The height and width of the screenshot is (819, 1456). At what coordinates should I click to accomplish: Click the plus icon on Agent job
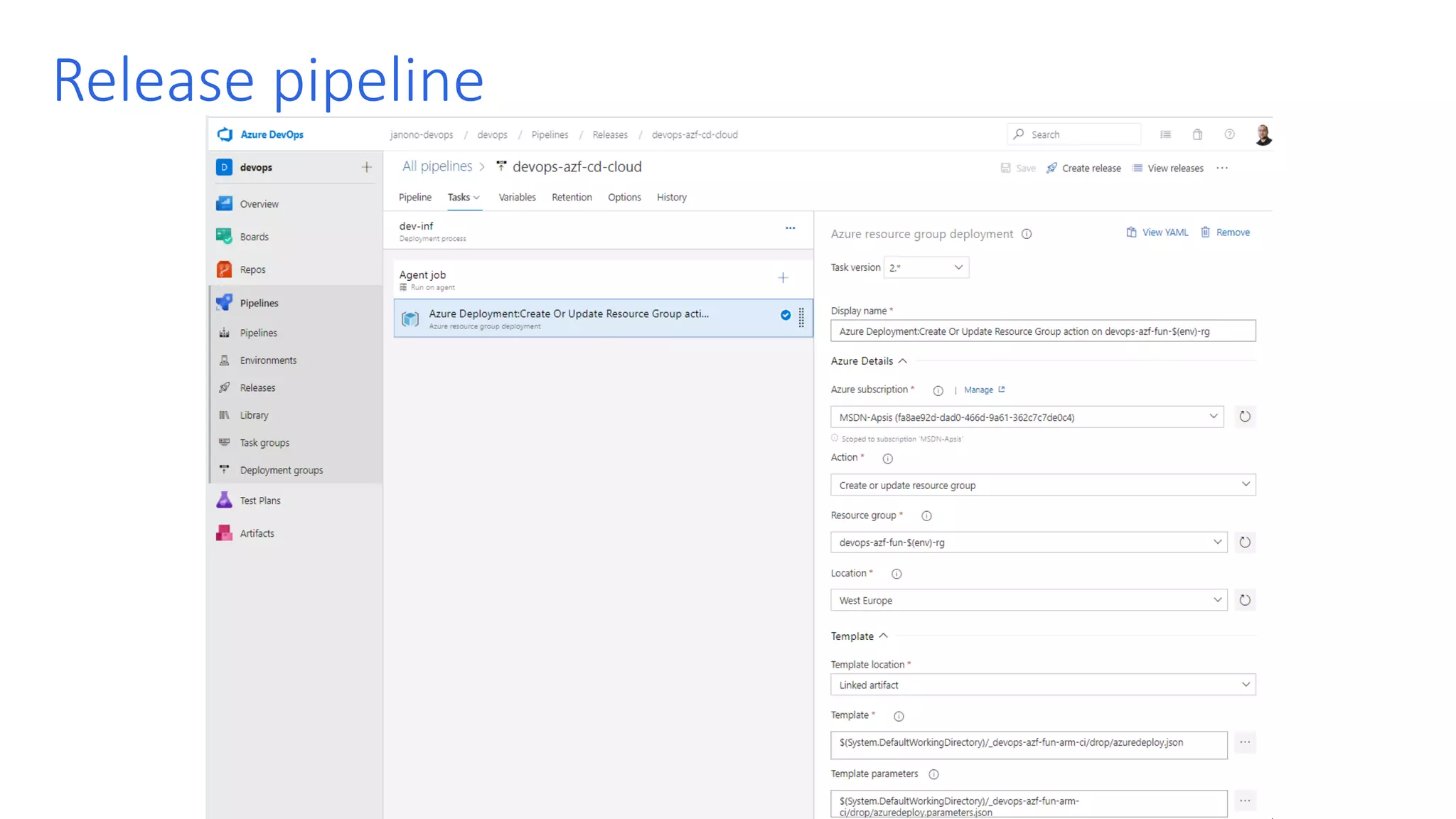[783, 278]
